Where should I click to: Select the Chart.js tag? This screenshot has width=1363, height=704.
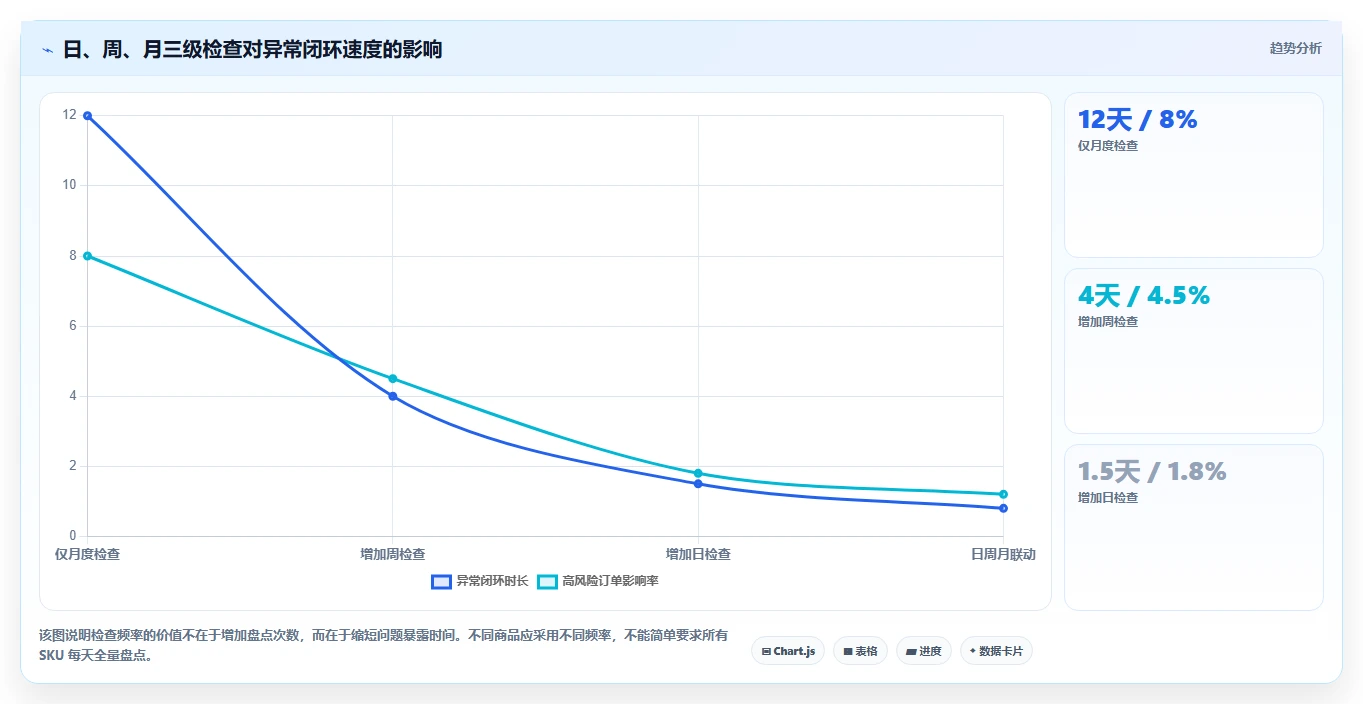point(788,651)
